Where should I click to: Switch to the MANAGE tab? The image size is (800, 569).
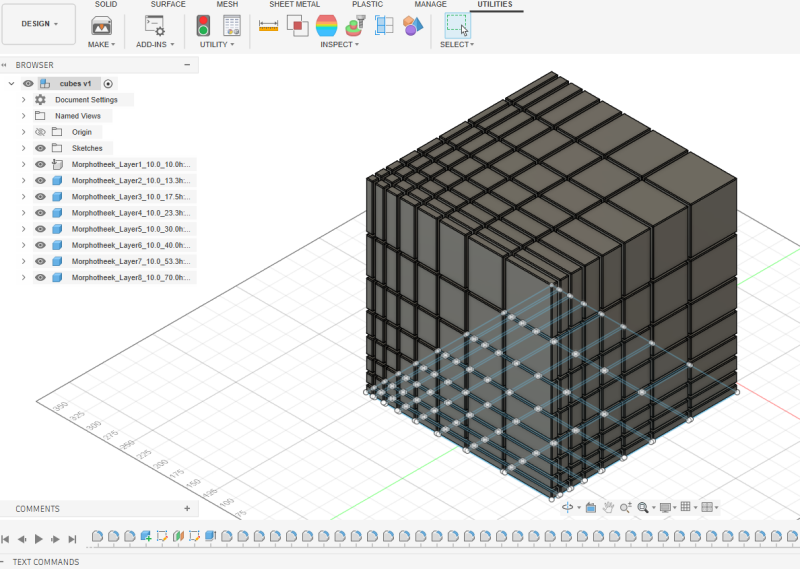430,4
